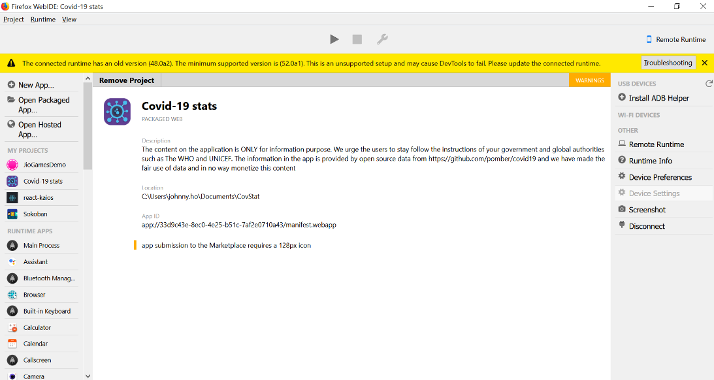This screenshot has height=380, width=714.
Task: Click the Troubleshooting button
Action: (x=668, y=63)
